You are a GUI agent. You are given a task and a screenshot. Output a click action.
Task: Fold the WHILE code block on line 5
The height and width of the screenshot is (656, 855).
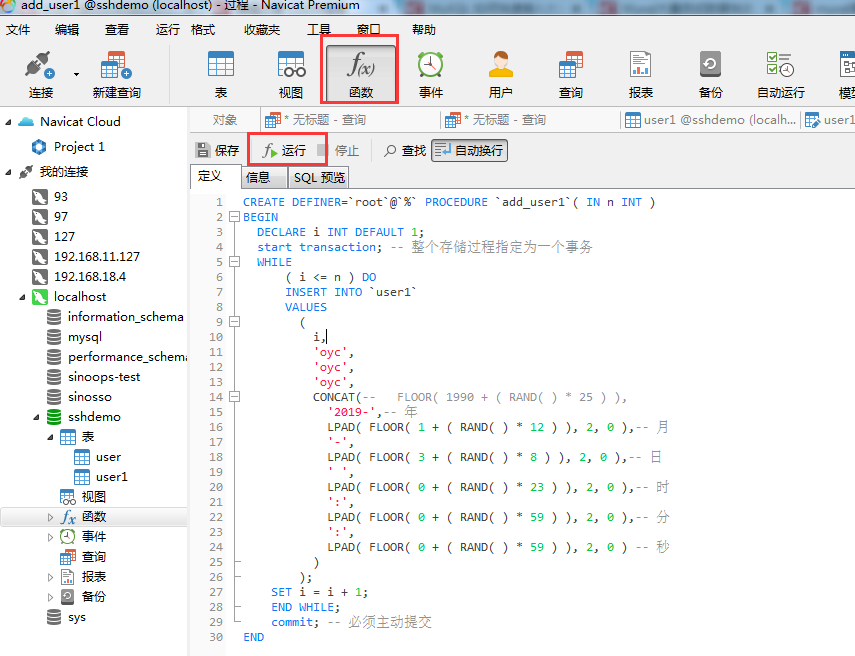coord(234,262)
